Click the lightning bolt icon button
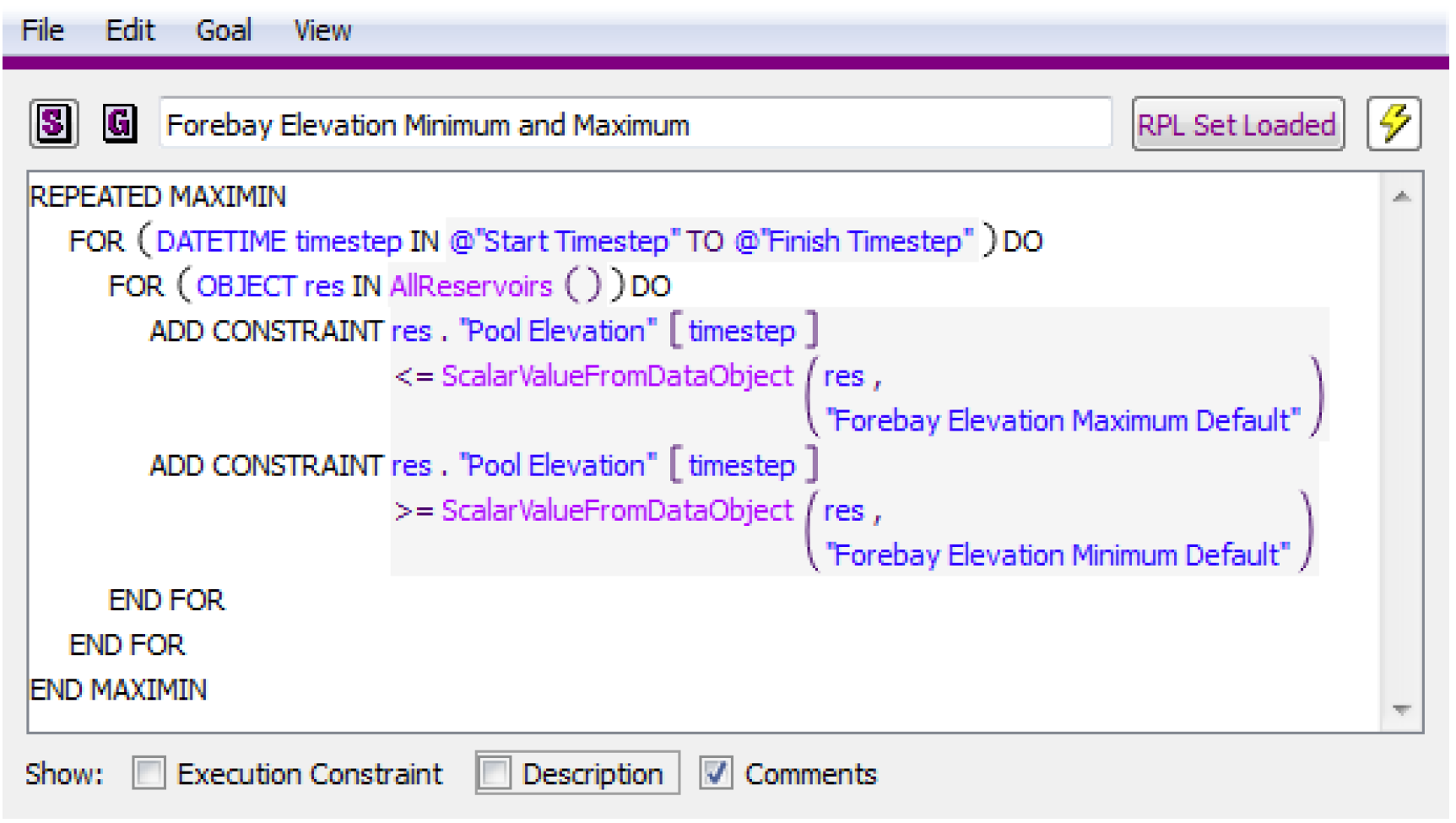 [1393, 124]
